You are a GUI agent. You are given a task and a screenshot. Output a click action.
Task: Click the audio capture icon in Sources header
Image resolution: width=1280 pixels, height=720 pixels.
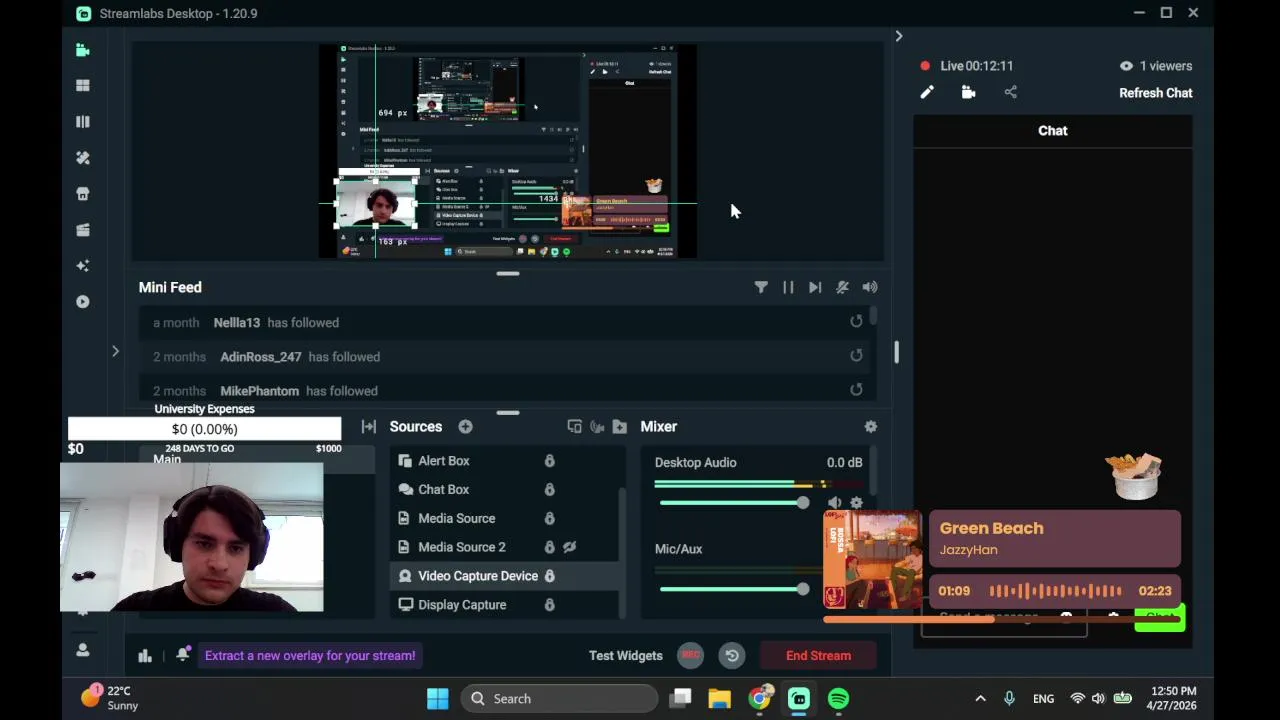[597, 427]
